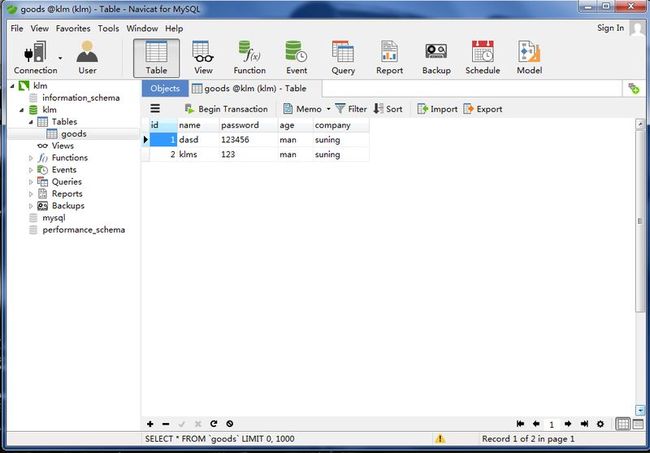Open the View objects button
Image resolution: width=650 pixels, height=453 pixels.
click(x=203, y=58)
